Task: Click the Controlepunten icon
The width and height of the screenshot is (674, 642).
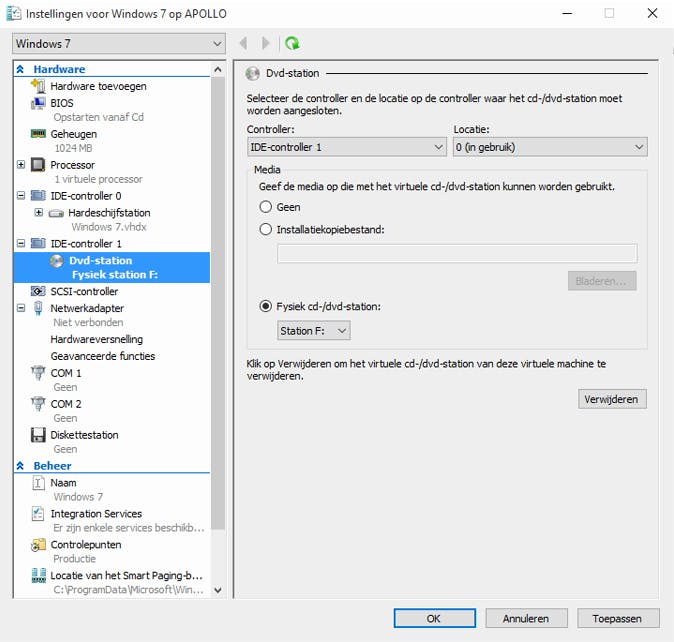Action: (x=38, y=545)
